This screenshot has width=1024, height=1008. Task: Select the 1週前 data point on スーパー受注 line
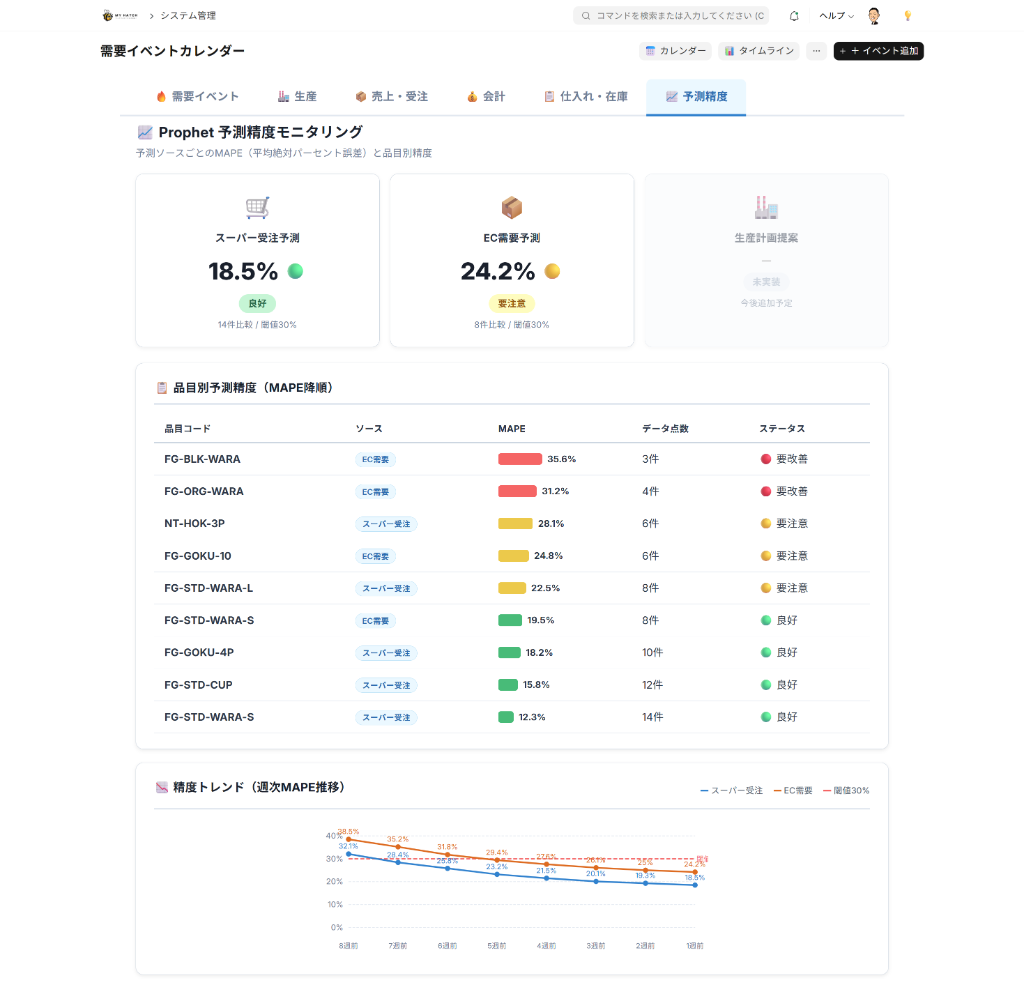pyautogui.click(x=695, y=885)
